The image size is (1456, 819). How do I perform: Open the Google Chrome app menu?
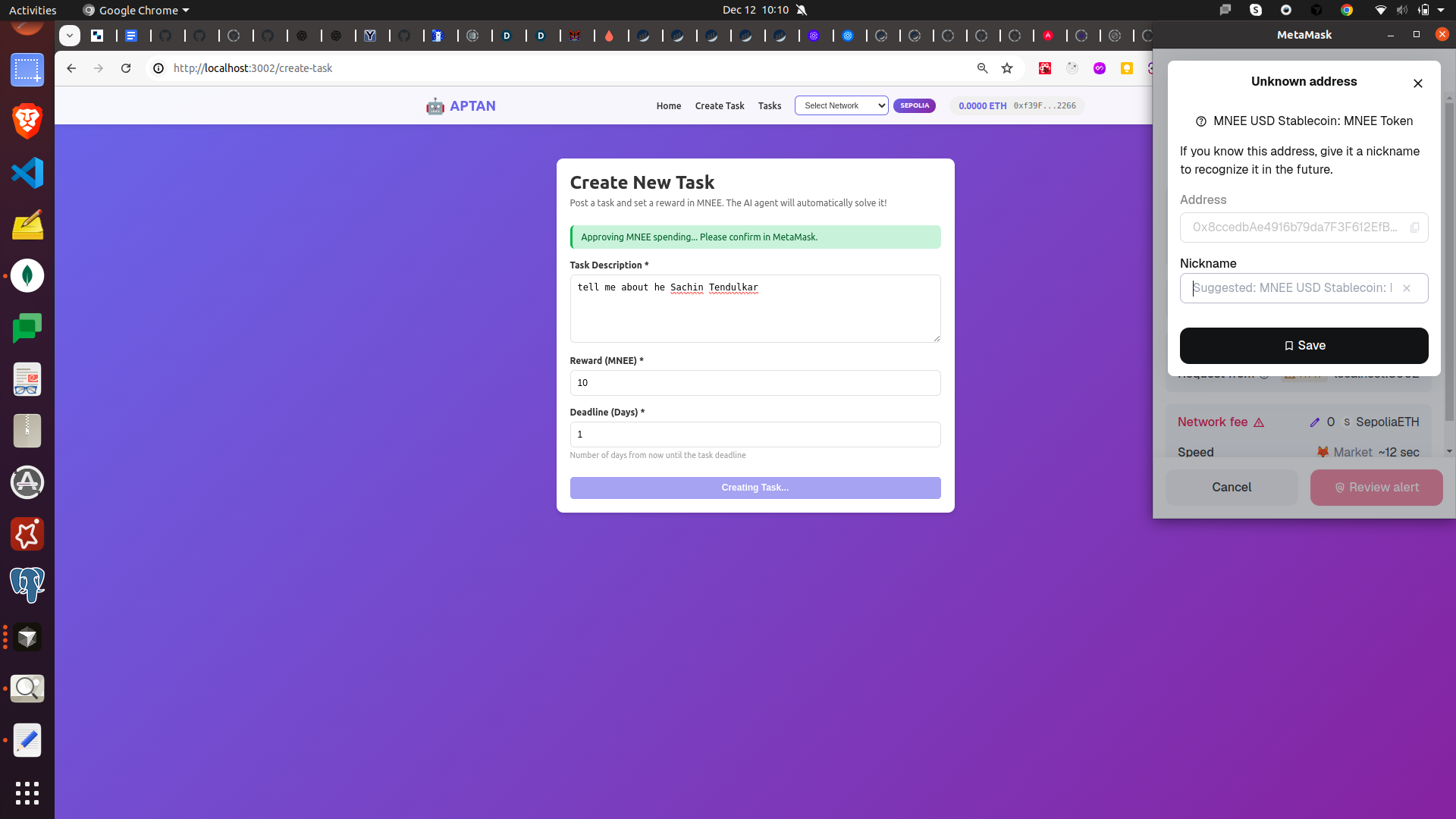[x=136, y=10]
